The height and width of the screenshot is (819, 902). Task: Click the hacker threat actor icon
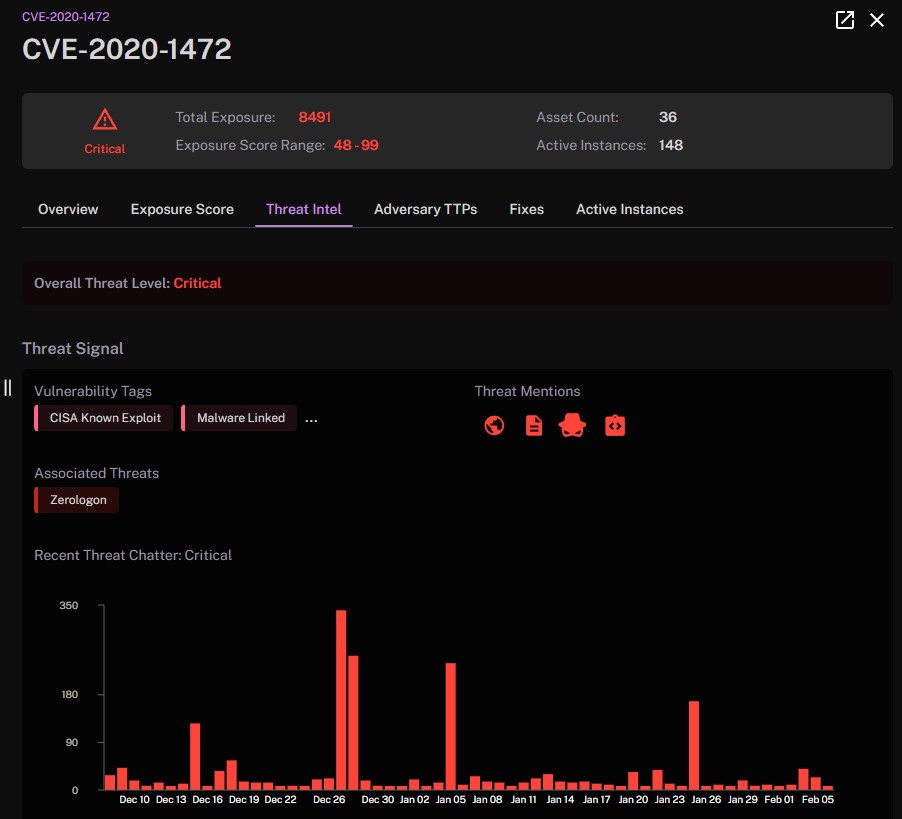572,426
